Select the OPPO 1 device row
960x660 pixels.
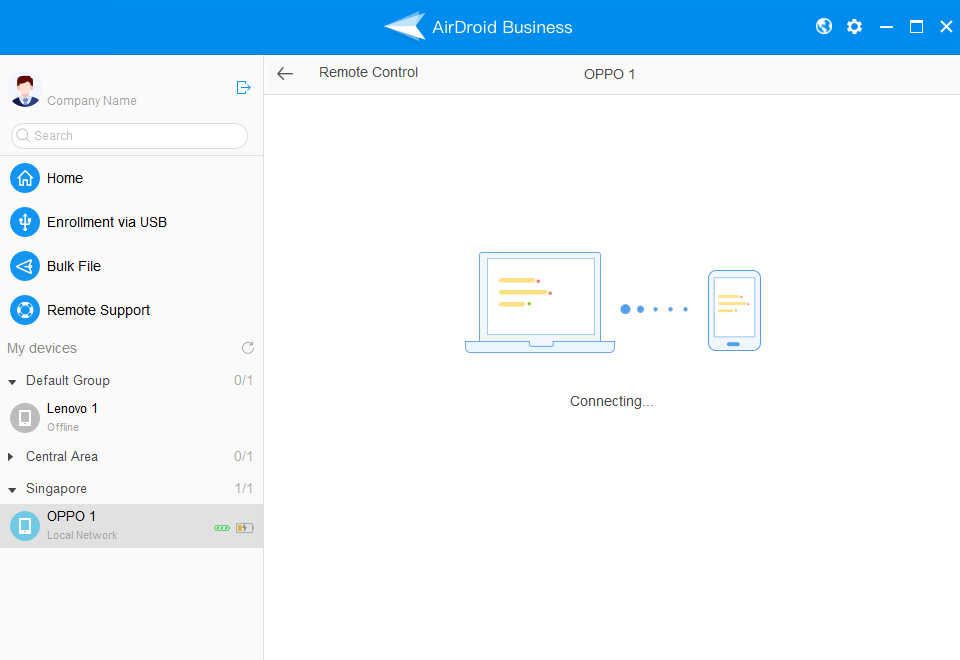[132, 526]
